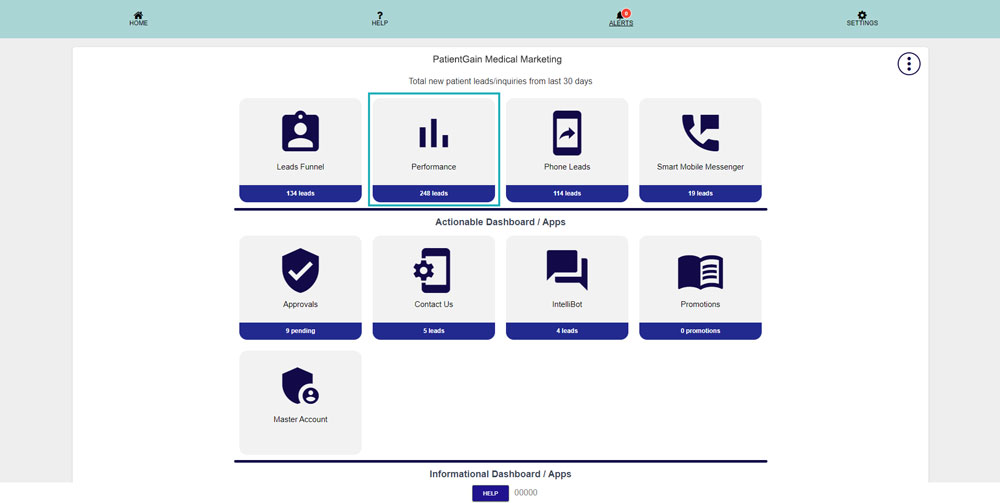Click the IntelliBot label
The height and width of the screenshot is (503, 1000).
point(567,305)
